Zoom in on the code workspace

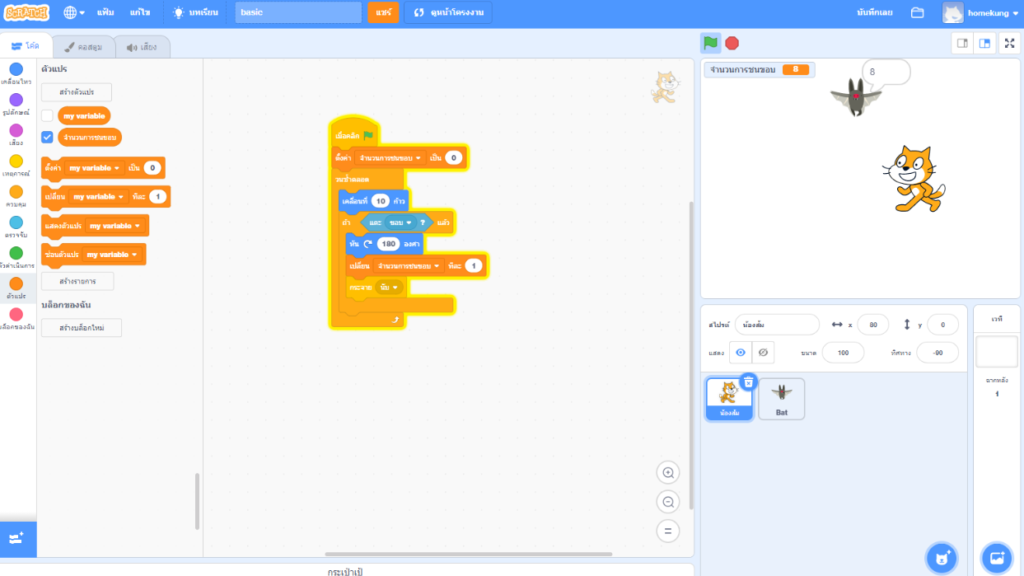668,472
